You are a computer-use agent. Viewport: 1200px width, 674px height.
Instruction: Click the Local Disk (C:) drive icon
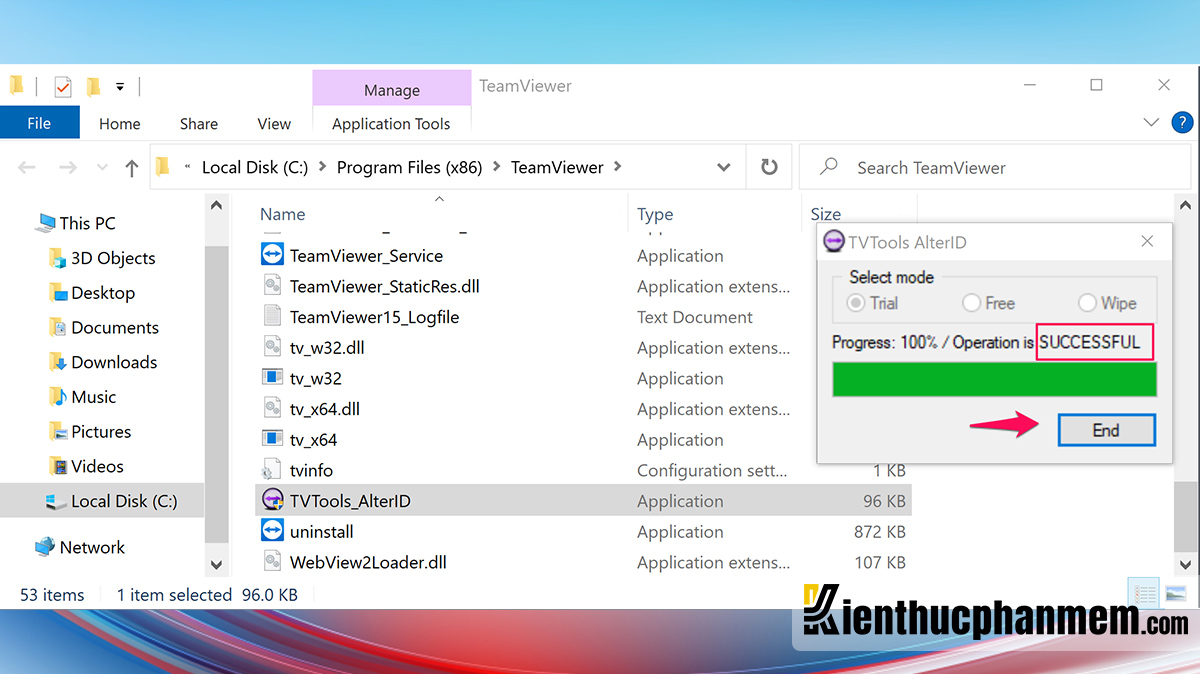[x=57, y=501]
